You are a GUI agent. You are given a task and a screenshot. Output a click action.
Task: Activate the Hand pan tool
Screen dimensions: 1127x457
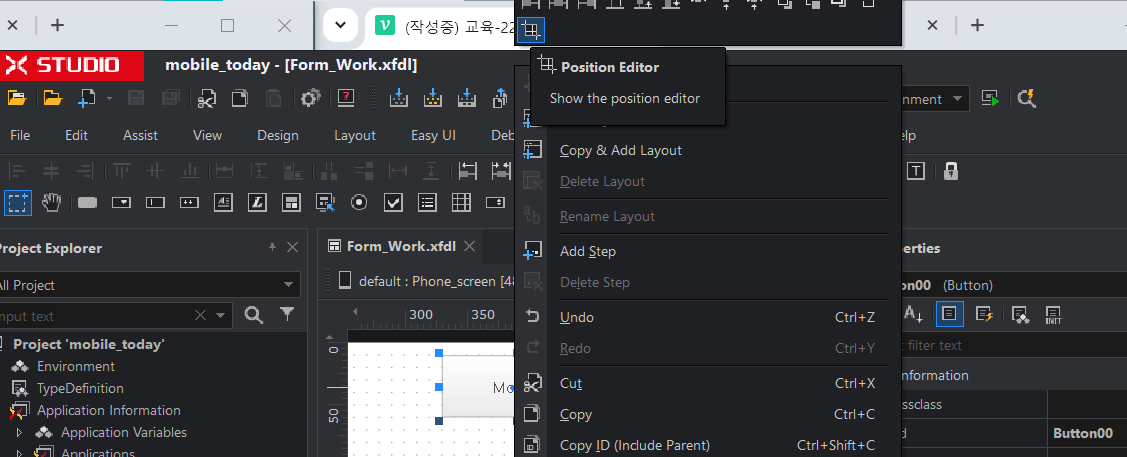tap(51, 203)
